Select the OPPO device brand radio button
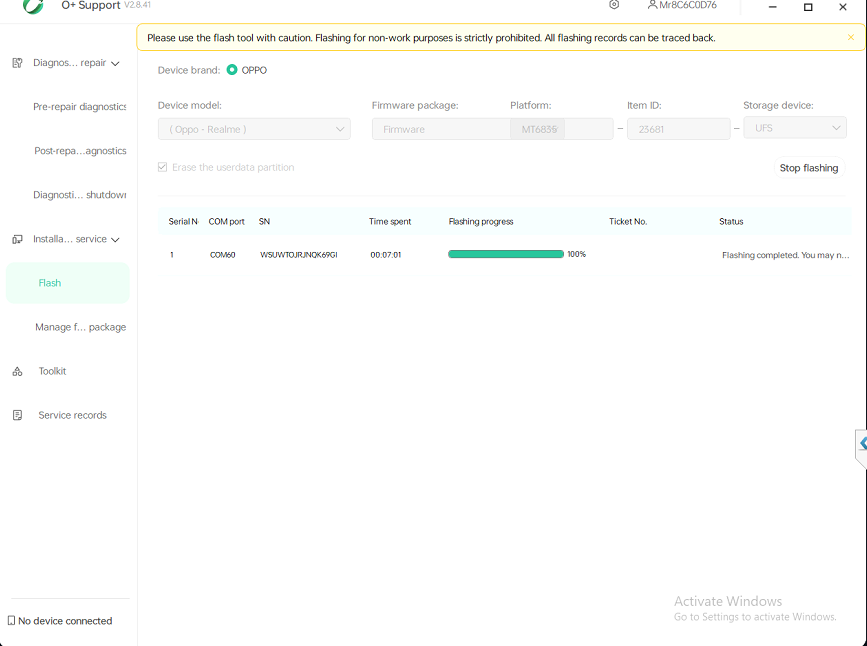 tap(232, 70)
